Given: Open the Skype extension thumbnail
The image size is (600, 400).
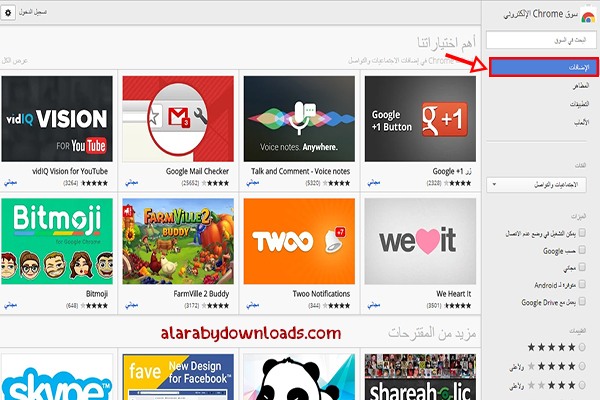Looking at the screenshot, I should coord(57,377).
